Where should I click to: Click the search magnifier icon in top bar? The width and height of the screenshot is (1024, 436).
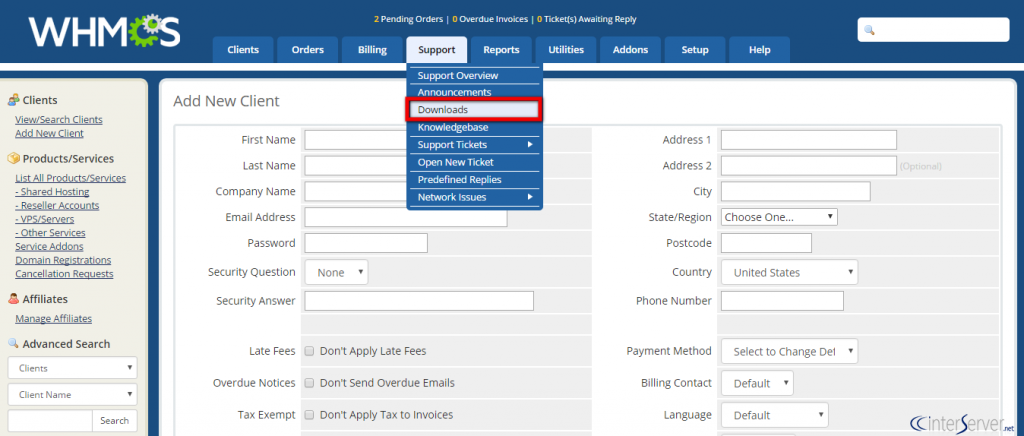click(869, 30)
